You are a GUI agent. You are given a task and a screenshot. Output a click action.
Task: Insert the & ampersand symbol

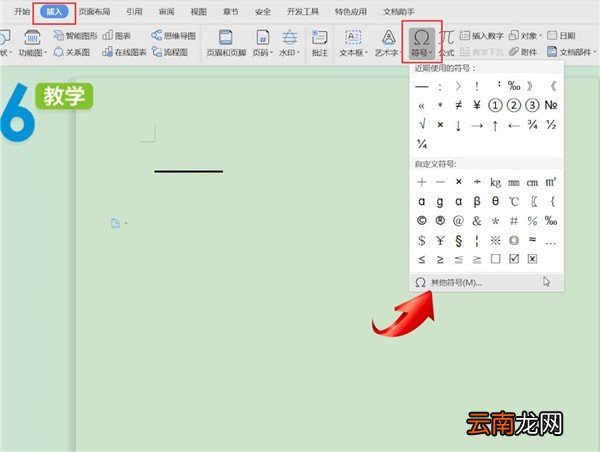[477, 220]
